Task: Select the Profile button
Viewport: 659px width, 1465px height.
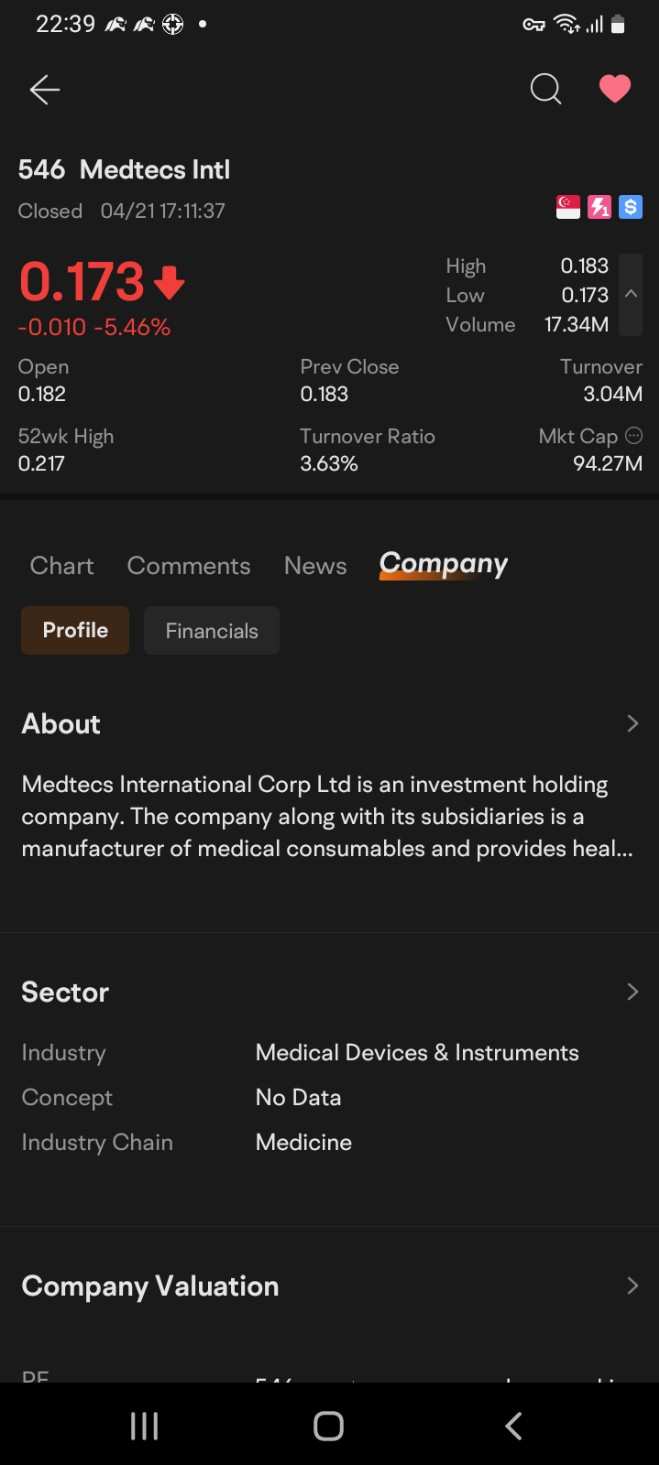Action: pos(75,630)
